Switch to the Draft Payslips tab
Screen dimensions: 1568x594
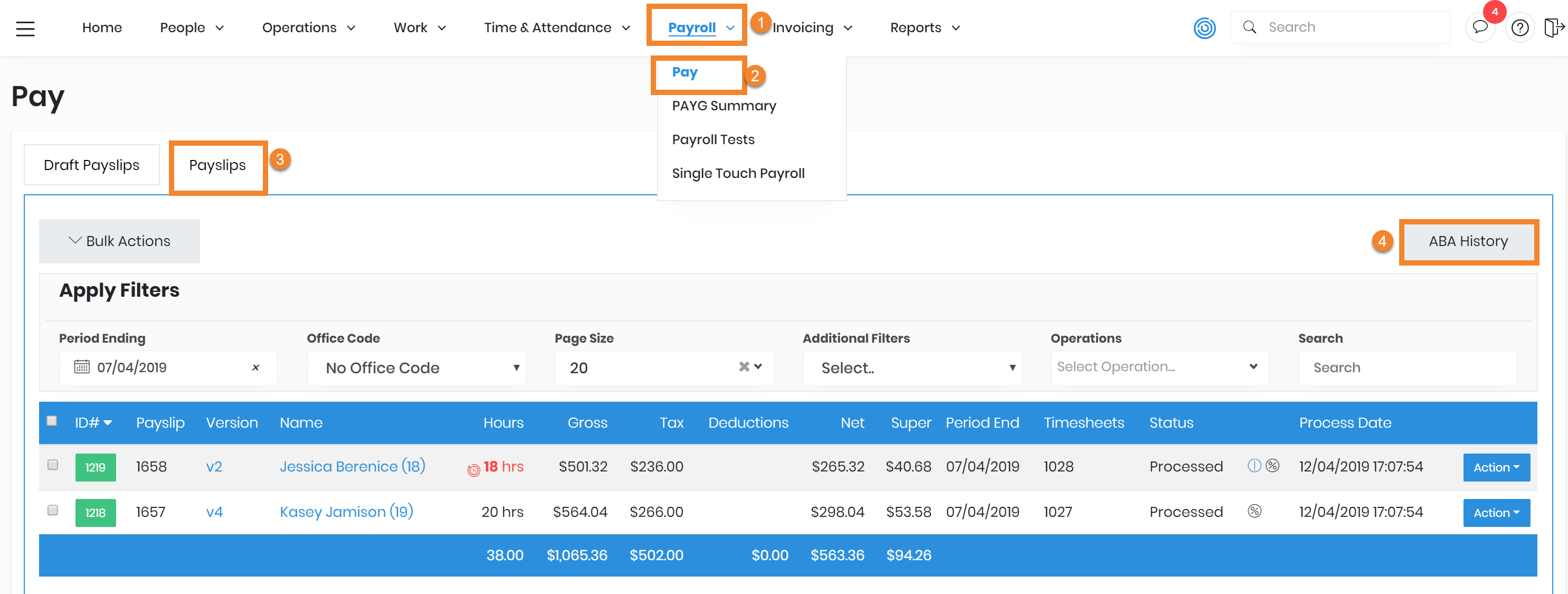tap(91, 165)
